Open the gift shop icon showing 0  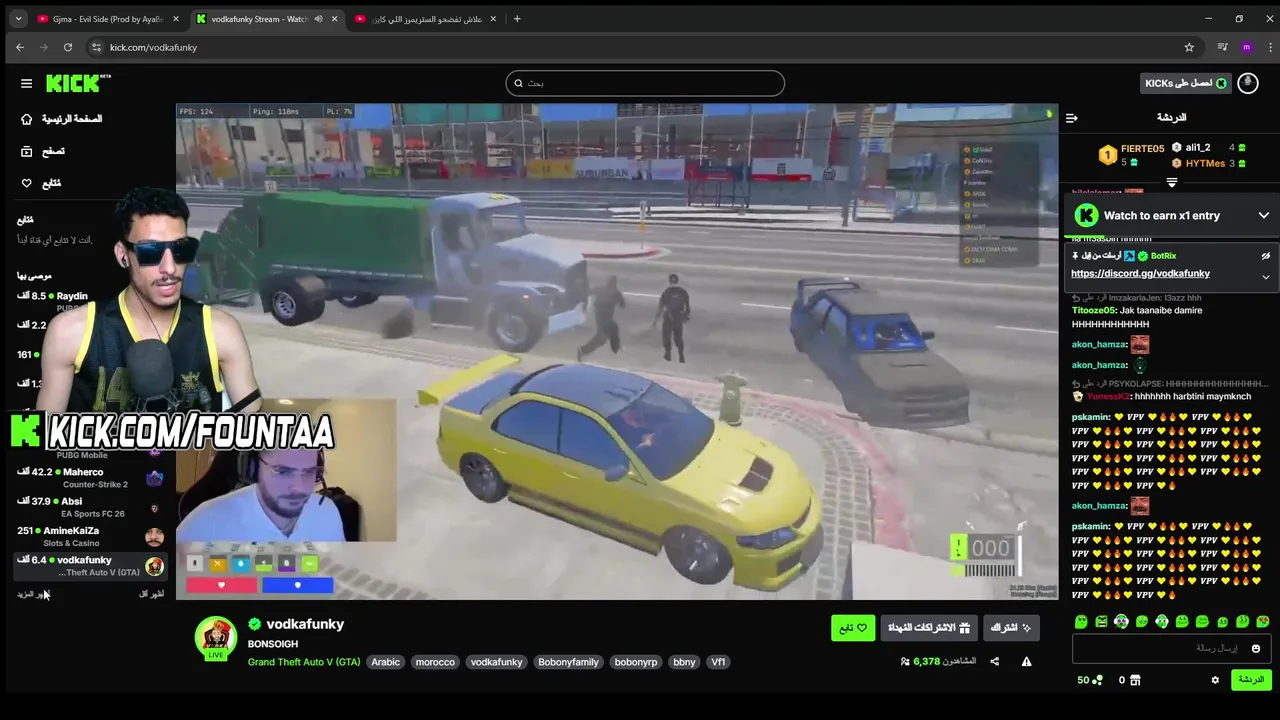(x=1129, y=680)
